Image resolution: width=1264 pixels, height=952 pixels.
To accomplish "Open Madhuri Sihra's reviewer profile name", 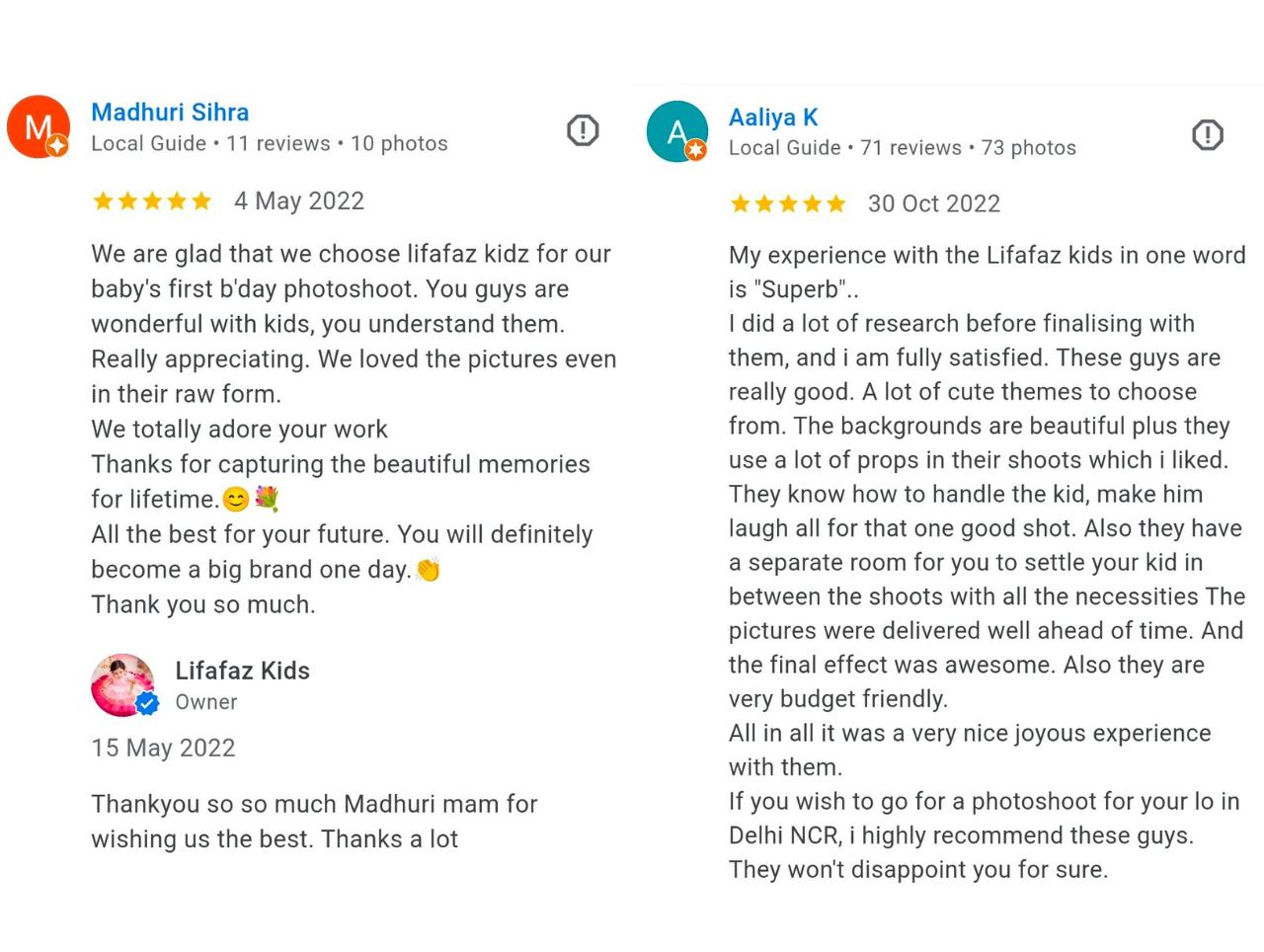I will (170, 113).
